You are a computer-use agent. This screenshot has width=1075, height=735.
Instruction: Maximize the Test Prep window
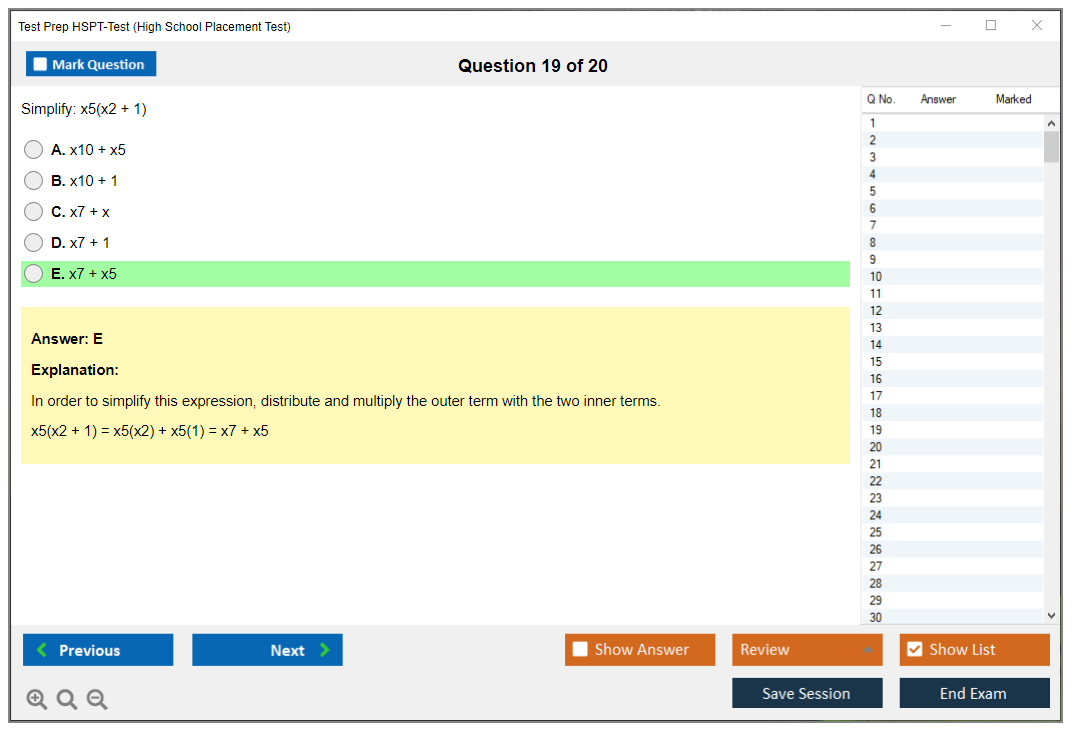tap(991, 26)
